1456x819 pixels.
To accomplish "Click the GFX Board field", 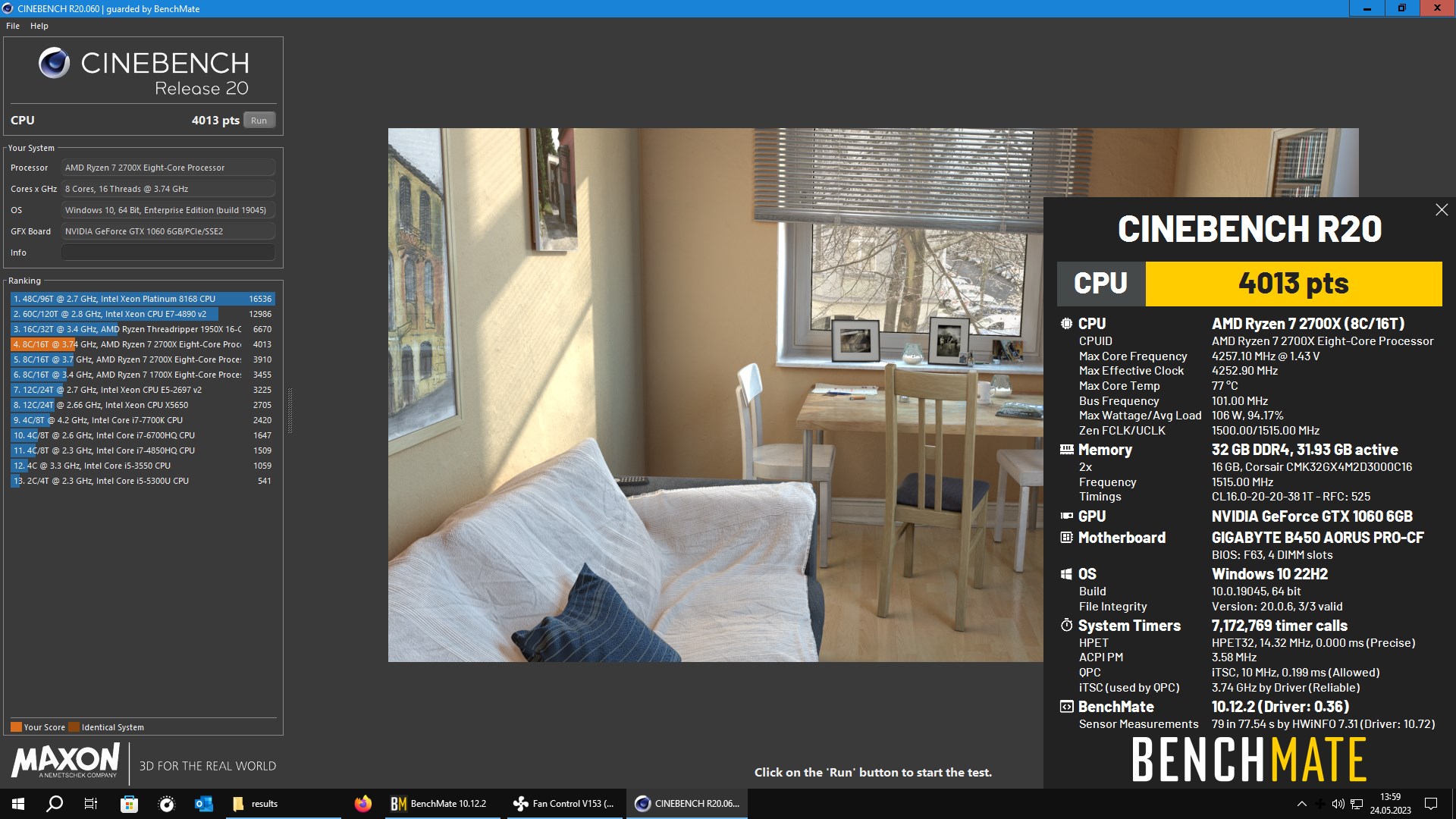I will pyautogui.click(x=168, y=231).
